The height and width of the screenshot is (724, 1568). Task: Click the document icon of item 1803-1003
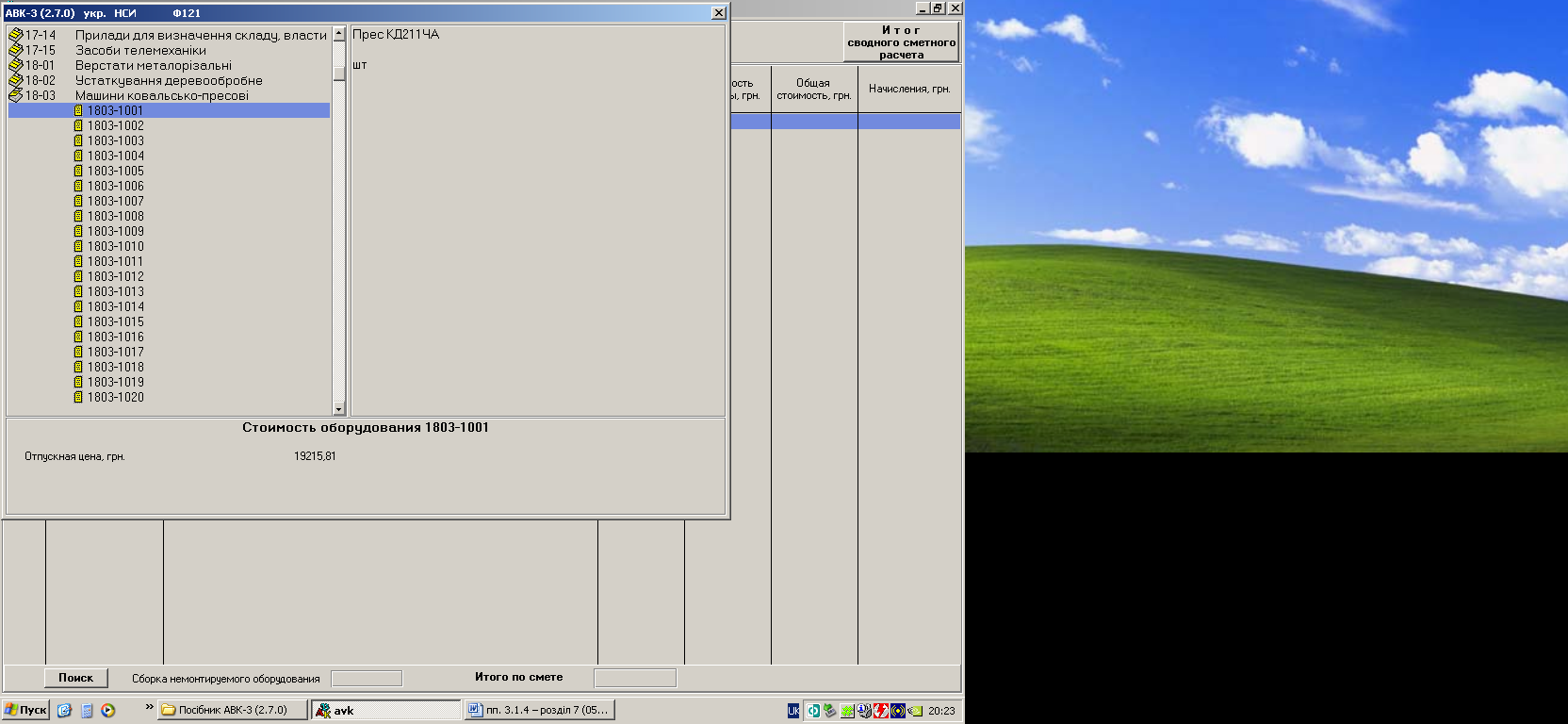coord(78,140)
